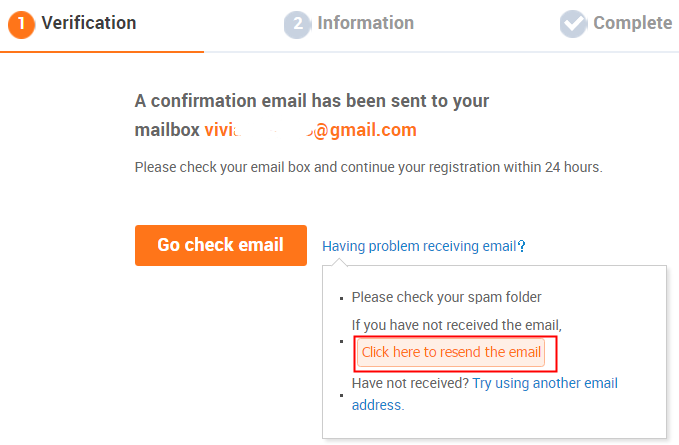
Task: Click the bullet beside the spam folder tip
Action: (x=341, y=298)
